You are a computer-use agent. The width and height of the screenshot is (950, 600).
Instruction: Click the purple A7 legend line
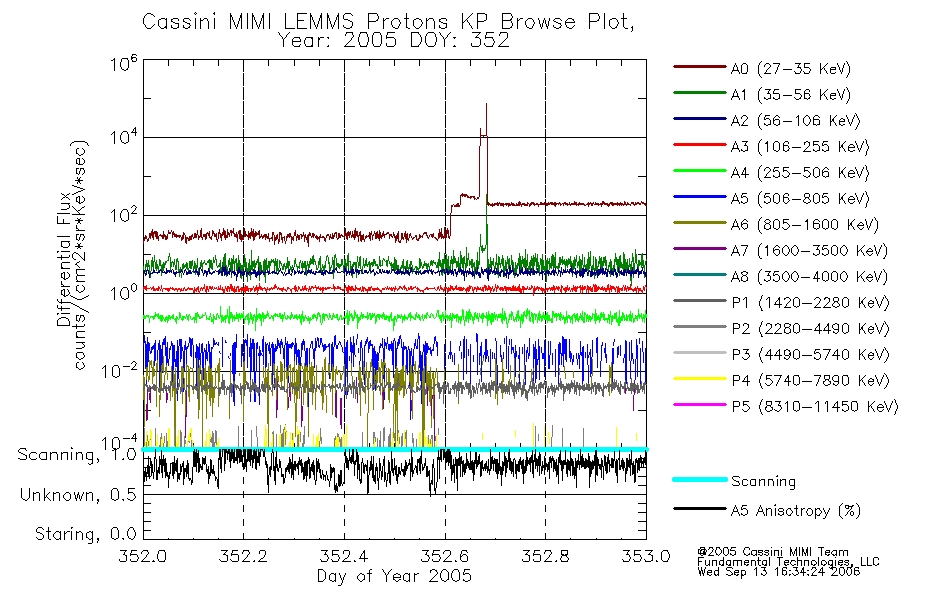click(x=699, y=248)
